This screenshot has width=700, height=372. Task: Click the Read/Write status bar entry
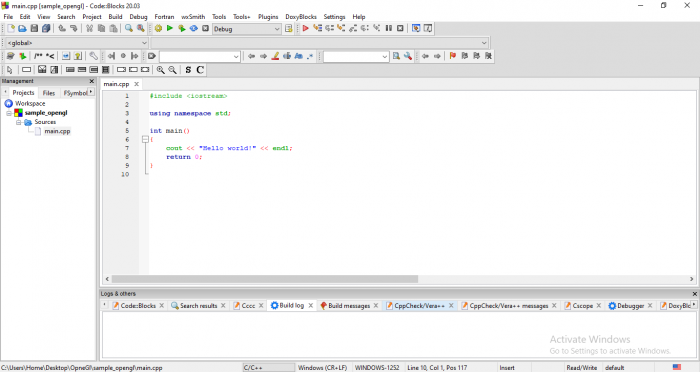(581, 368)
